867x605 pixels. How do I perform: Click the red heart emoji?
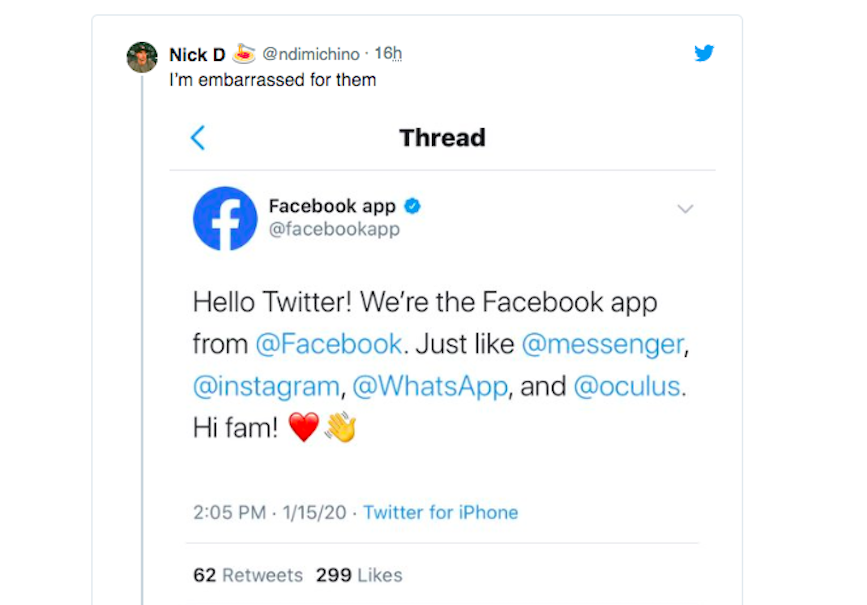(x=303, y=429)
